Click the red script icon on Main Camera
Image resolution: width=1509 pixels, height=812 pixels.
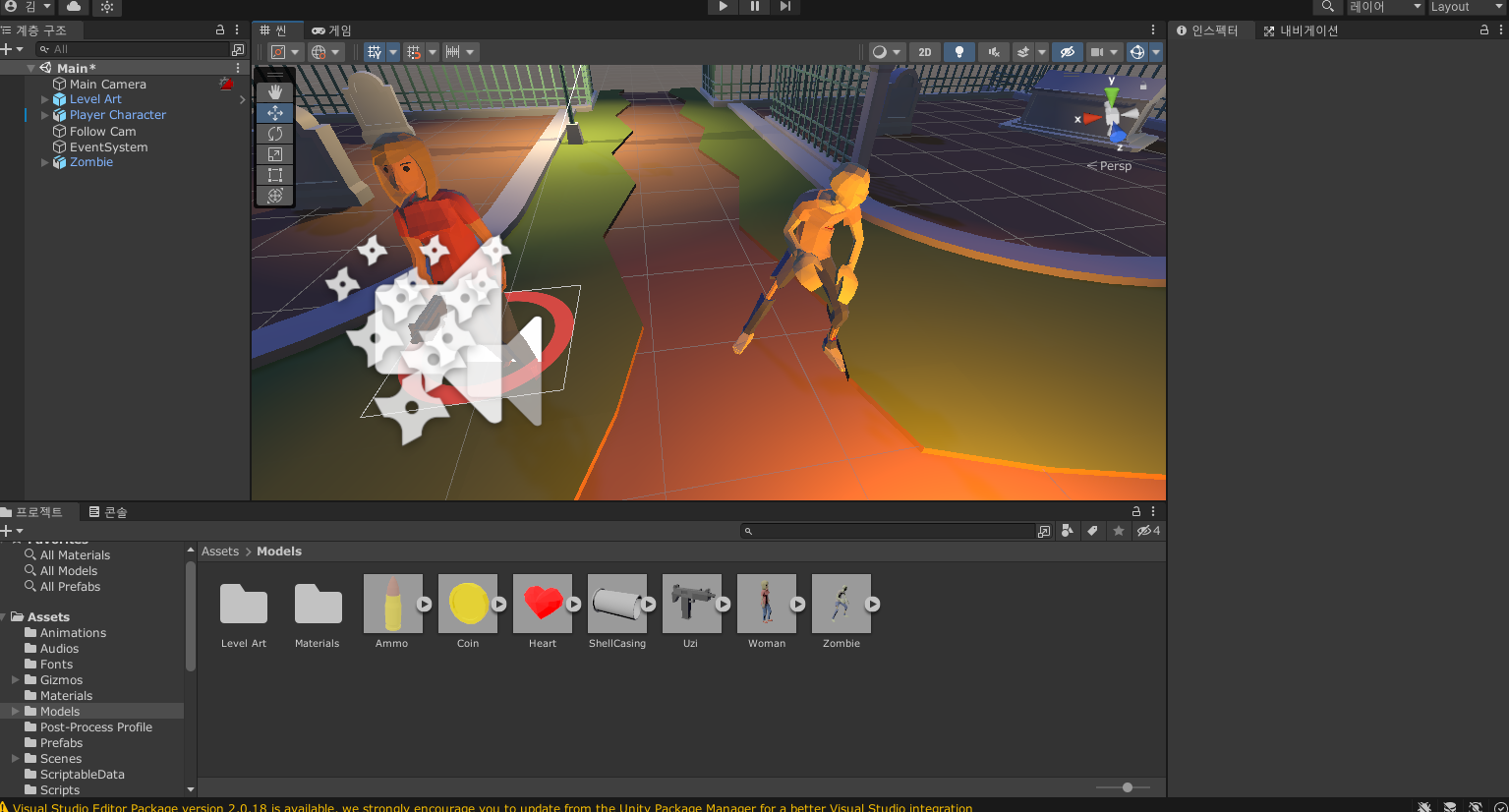227,85
